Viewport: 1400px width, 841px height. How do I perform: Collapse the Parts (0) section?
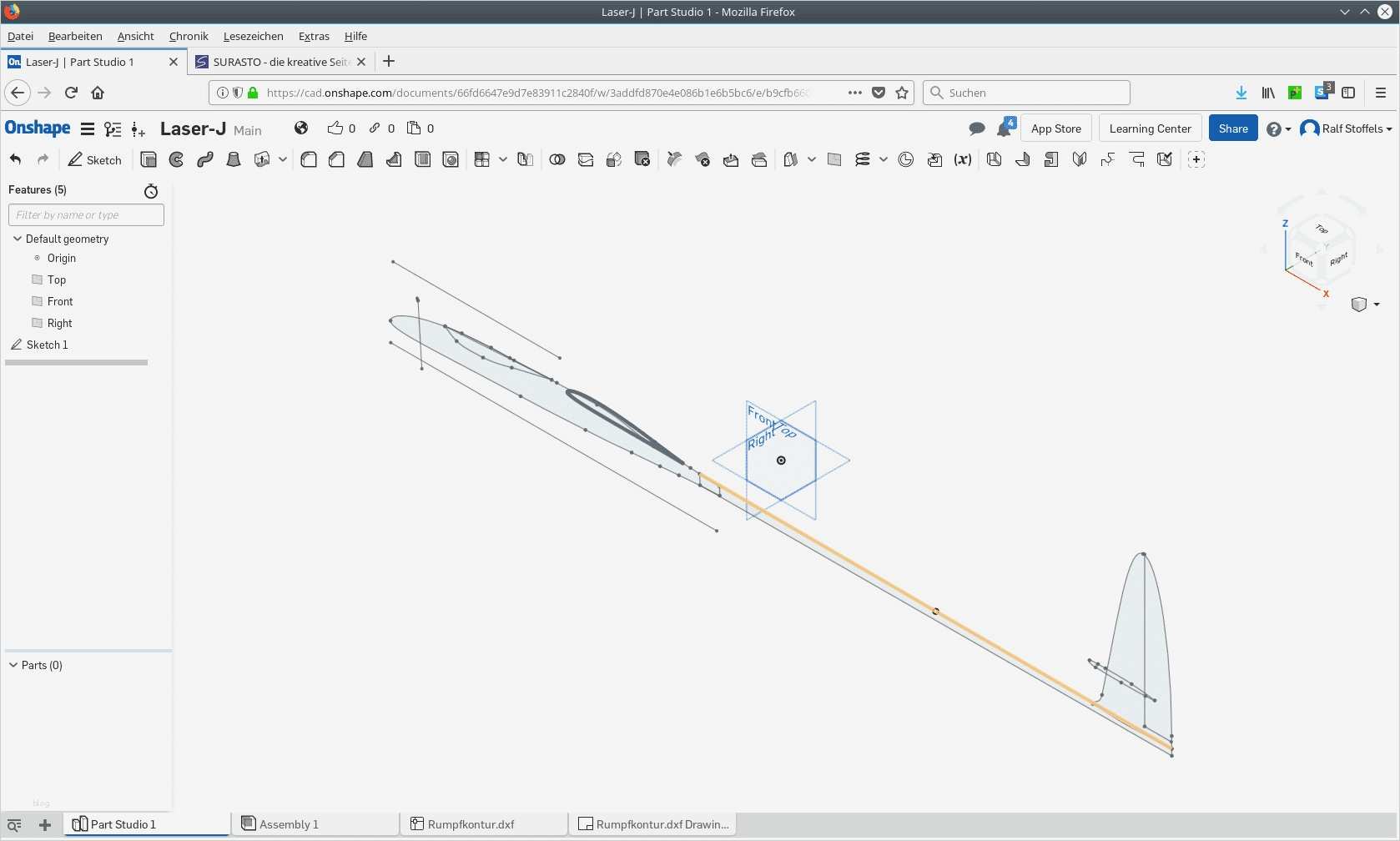13,665
